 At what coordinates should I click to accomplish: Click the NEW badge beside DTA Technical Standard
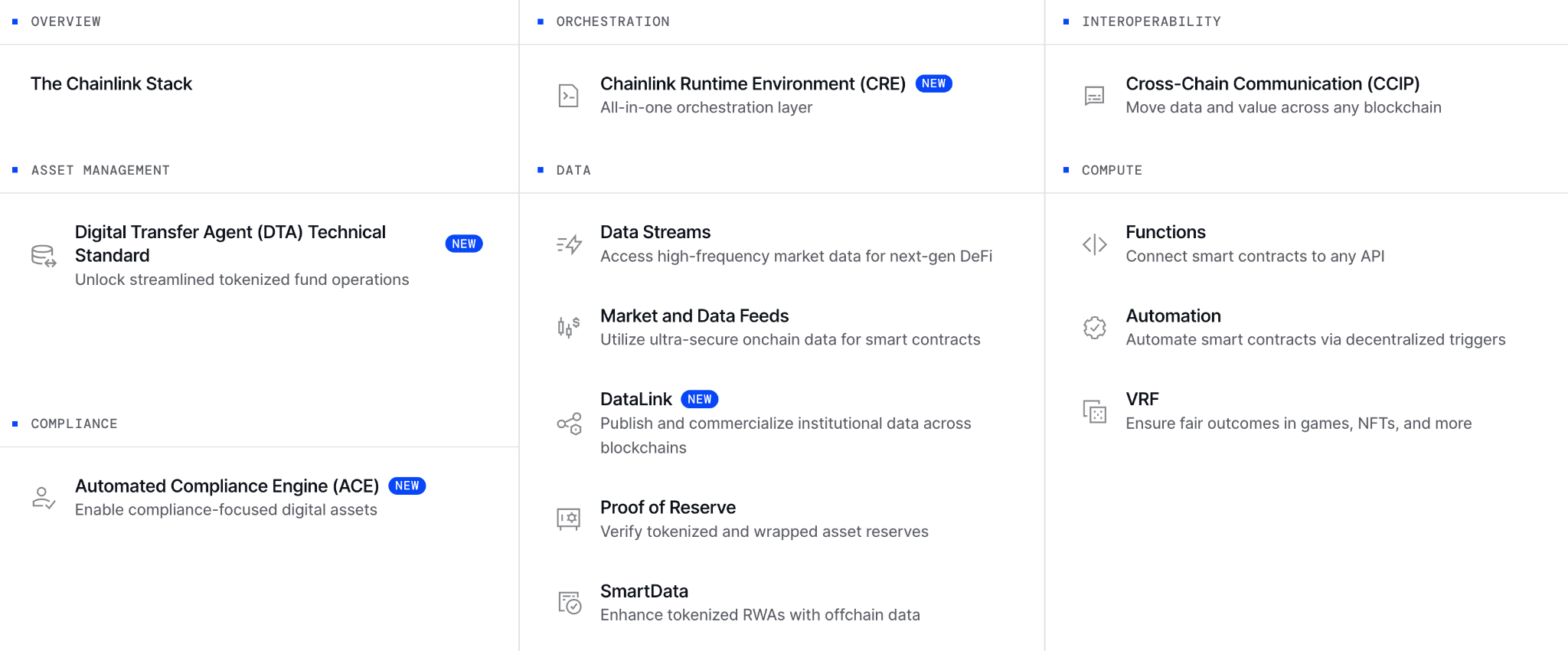[464, 244]
